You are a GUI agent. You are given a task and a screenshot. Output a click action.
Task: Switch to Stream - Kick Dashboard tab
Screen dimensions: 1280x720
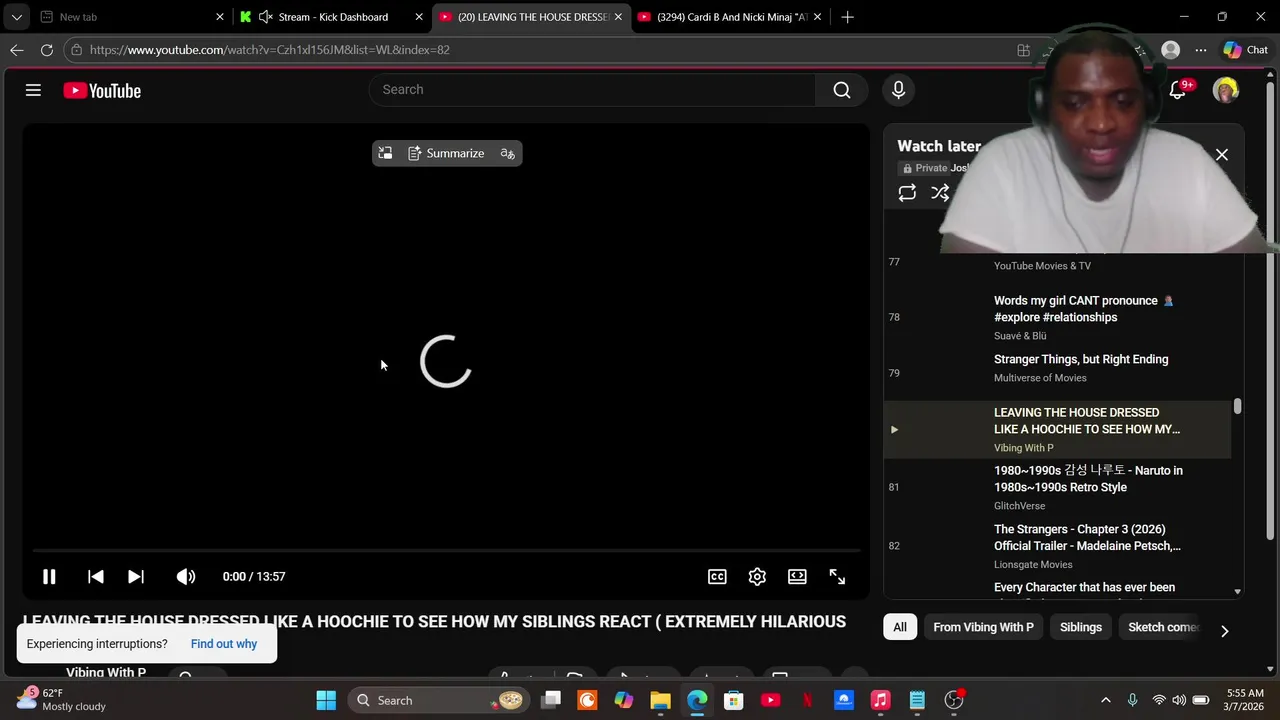point(331,17)
